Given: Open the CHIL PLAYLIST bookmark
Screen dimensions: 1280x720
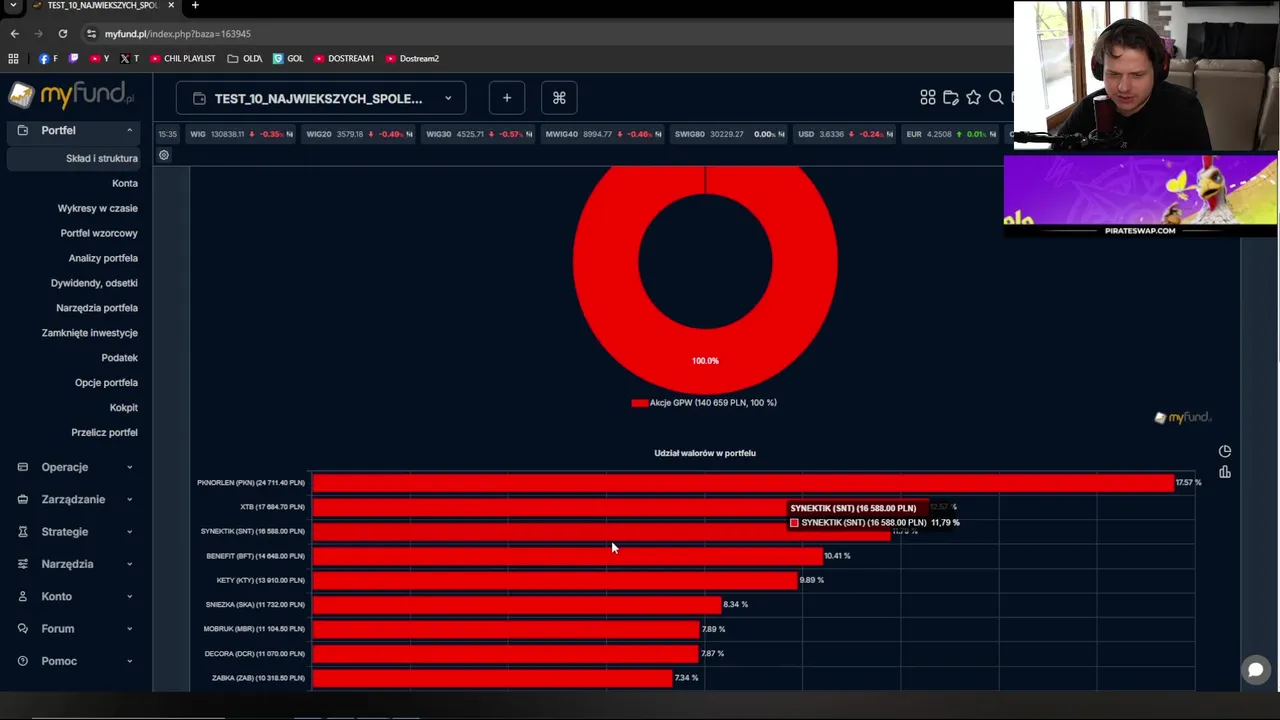Looking at the screenshot, I should [x=183, y=59].
